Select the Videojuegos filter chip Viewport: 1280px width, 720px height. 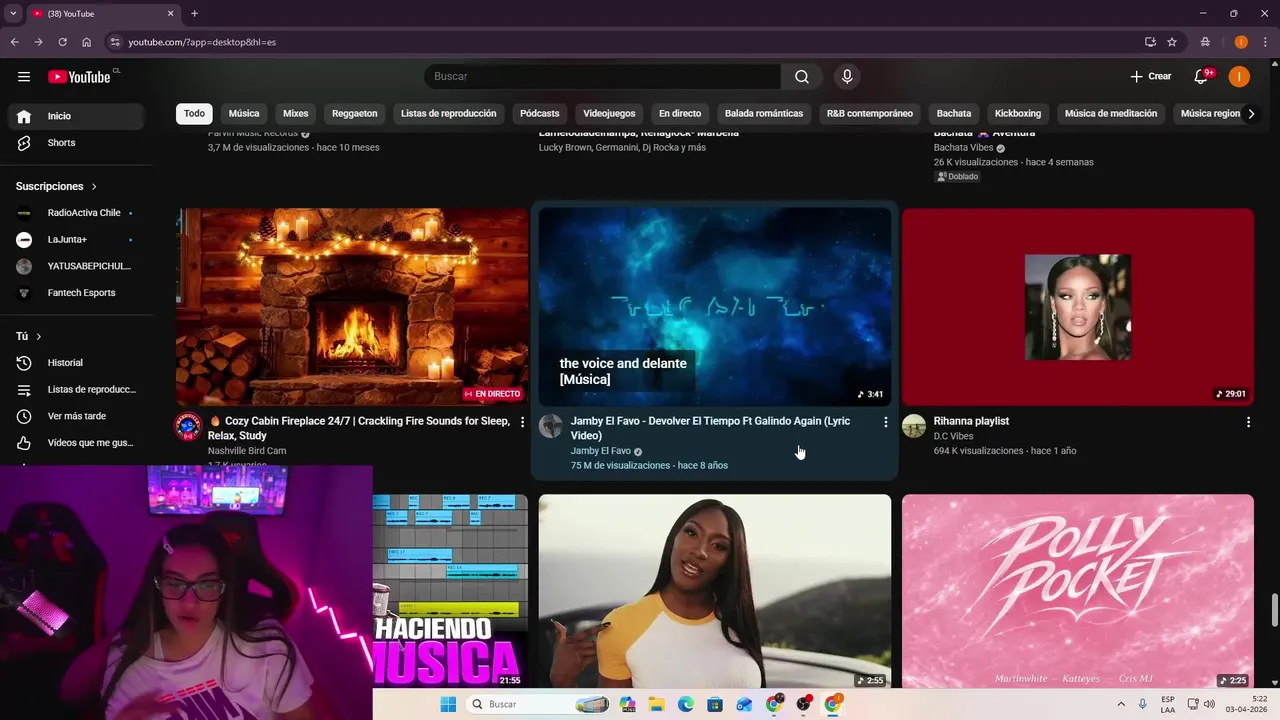pos(609,114)
